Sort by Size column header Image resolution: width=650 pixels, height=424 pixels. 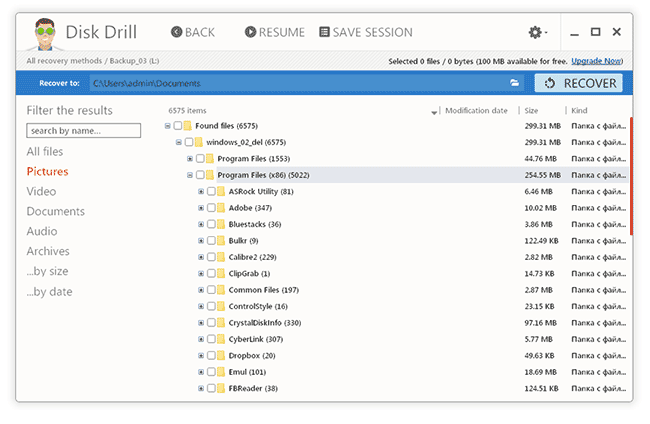[x=531, y=110]
